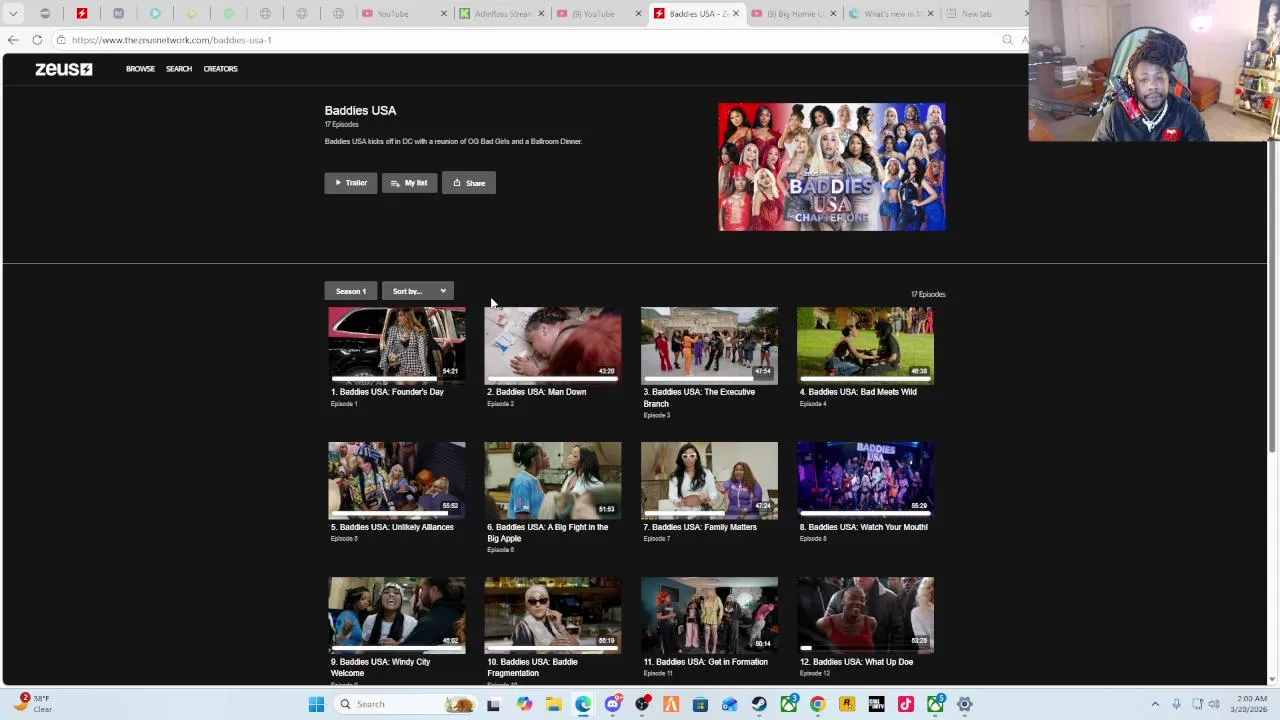Open Steam from the taskbar
The image size is (1280, 720).
[759, 704]
